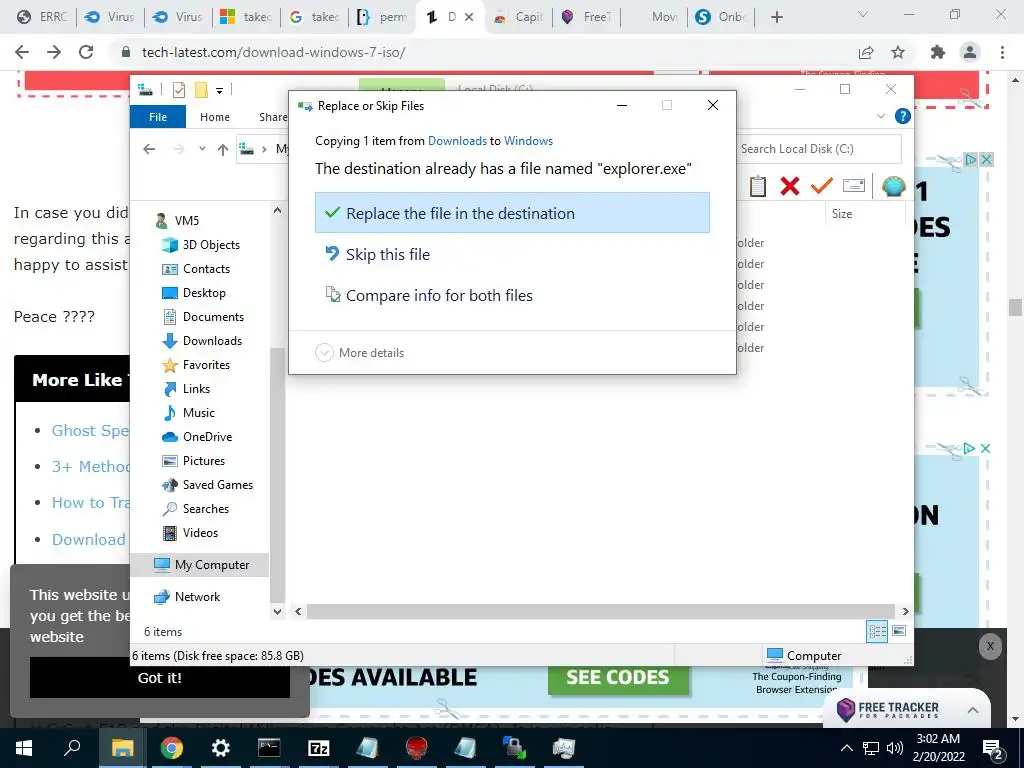Screen dimensions: 1024x768
Task: Expand Free Tracker widget chevron
Action: (x=973, y=710)
